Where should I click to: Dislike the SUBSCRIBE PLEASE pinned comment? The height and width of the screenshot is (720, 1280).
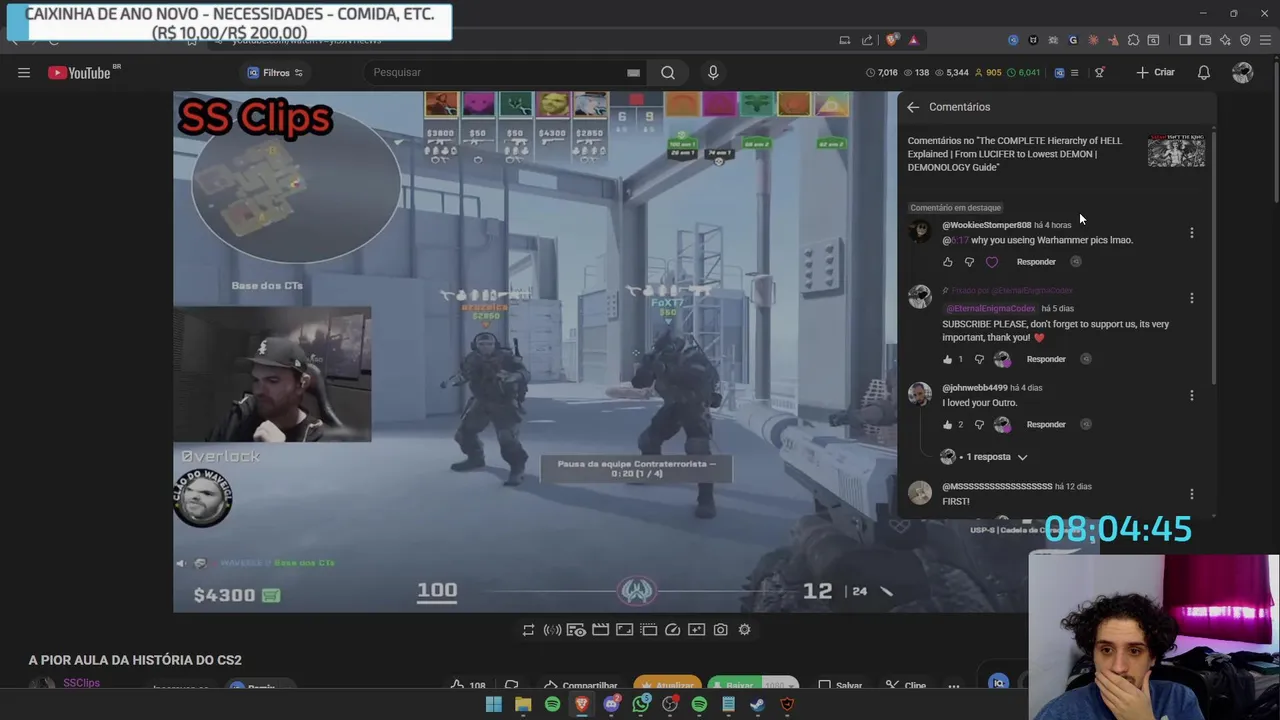pos(979,359)
